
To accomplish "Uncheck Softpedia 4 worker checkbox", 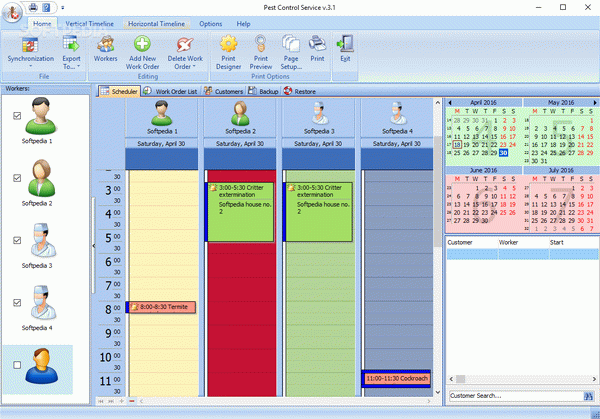I will (17, 303).
